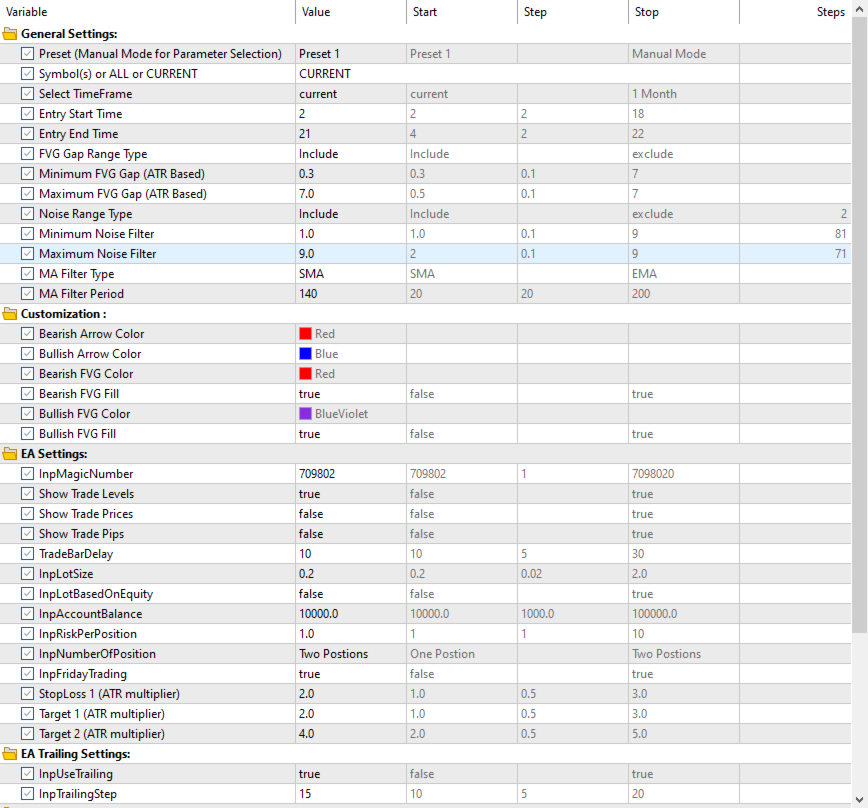This screenshot has width=868, height=808.
Task: Edit the Entry Start Time value 2
Action: 351,113
